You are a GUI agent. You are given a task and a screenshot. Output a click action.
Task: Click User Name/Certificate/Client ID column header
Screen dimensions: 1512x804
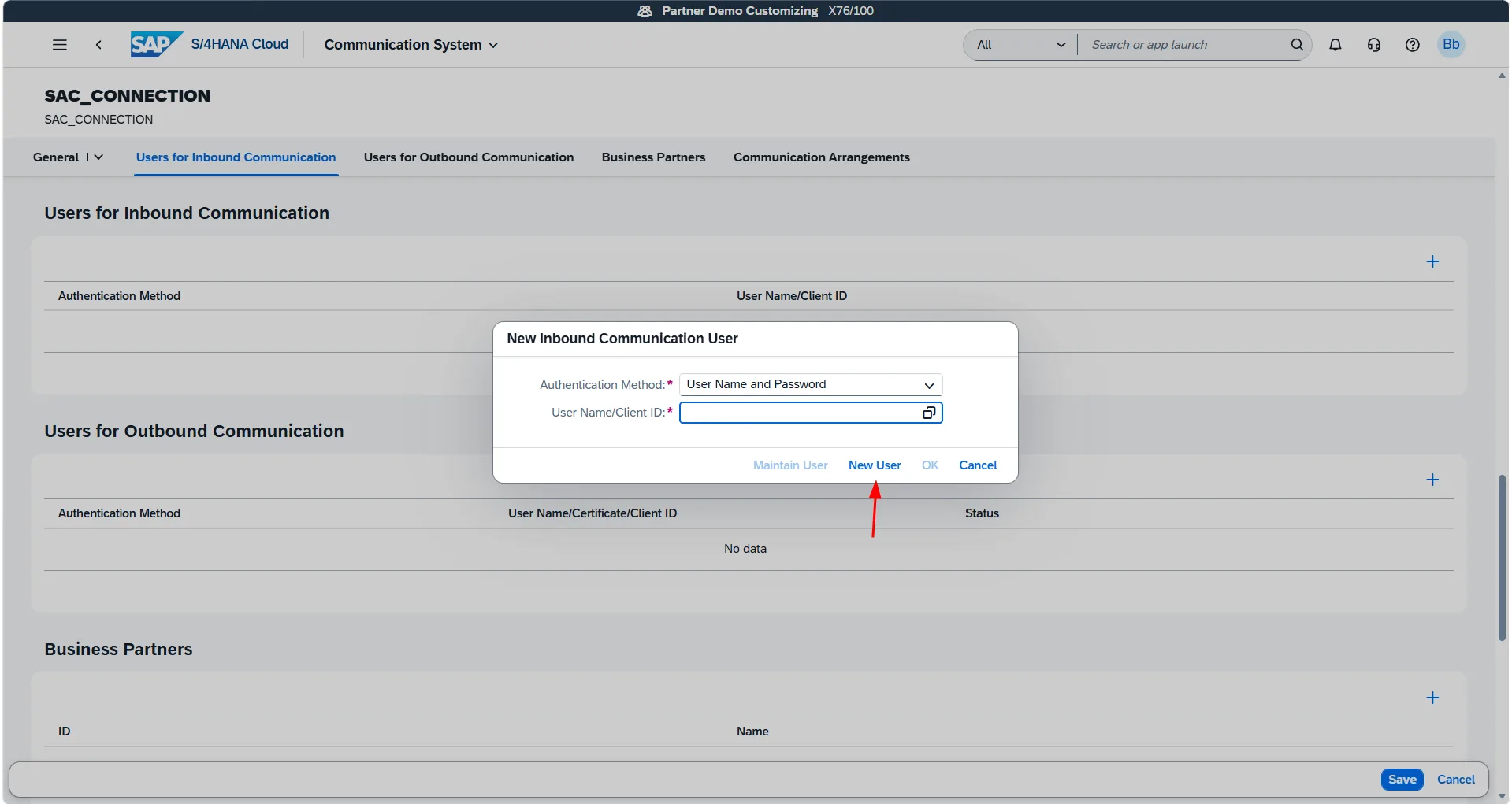[593, 513]
